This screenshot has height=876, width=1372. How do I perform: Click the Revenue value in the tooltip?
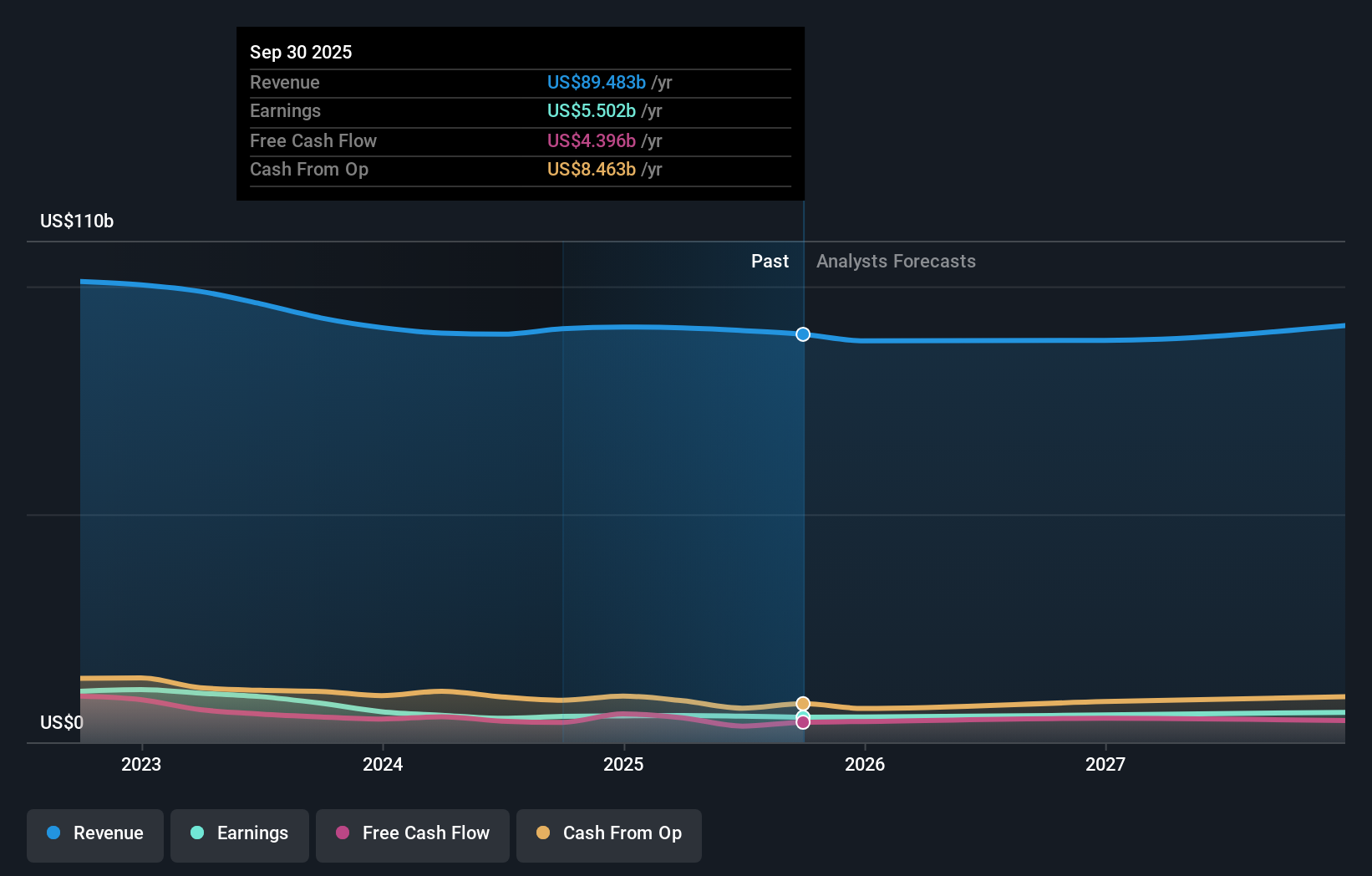(x=595, y=83)
